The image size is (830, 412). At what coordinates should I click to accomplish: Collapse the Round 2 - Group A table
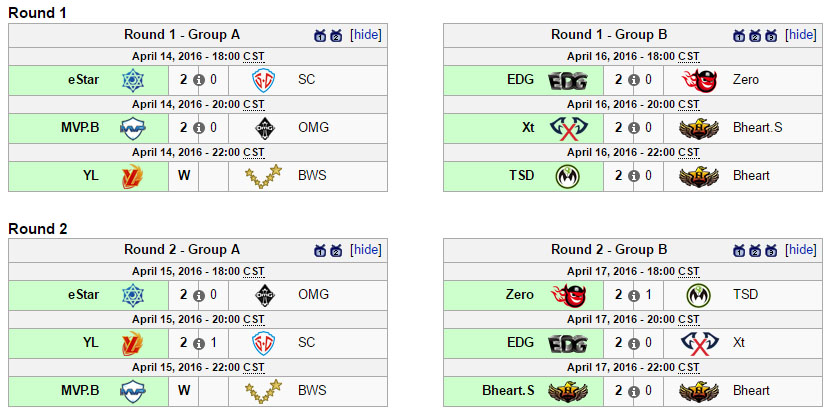click(366, 249)
